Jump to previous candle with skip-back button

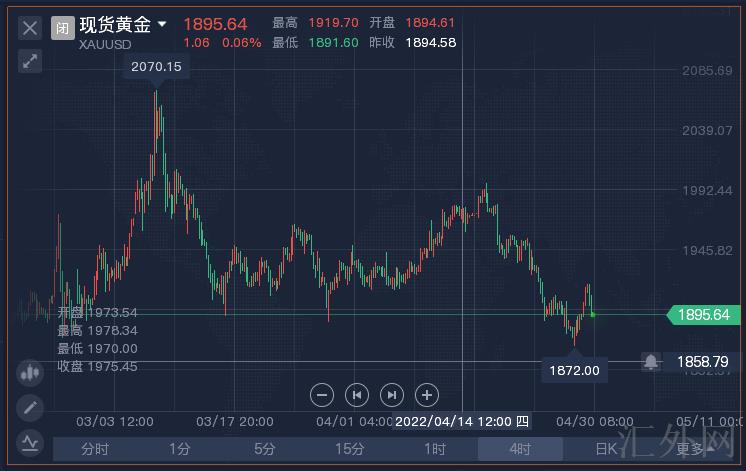357,394
